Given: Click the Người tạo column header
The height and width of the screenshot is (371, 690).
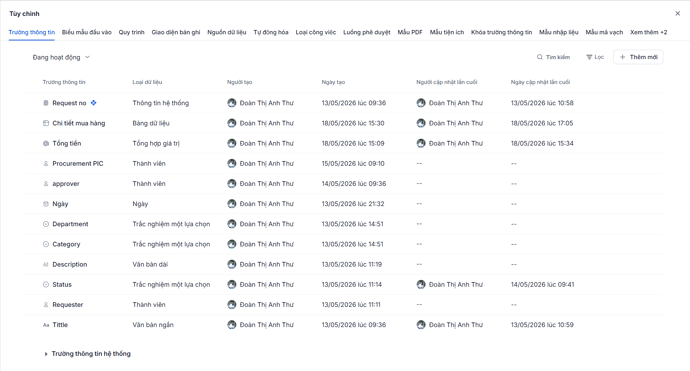Looking at the screenshot, I should pos(239,82).
